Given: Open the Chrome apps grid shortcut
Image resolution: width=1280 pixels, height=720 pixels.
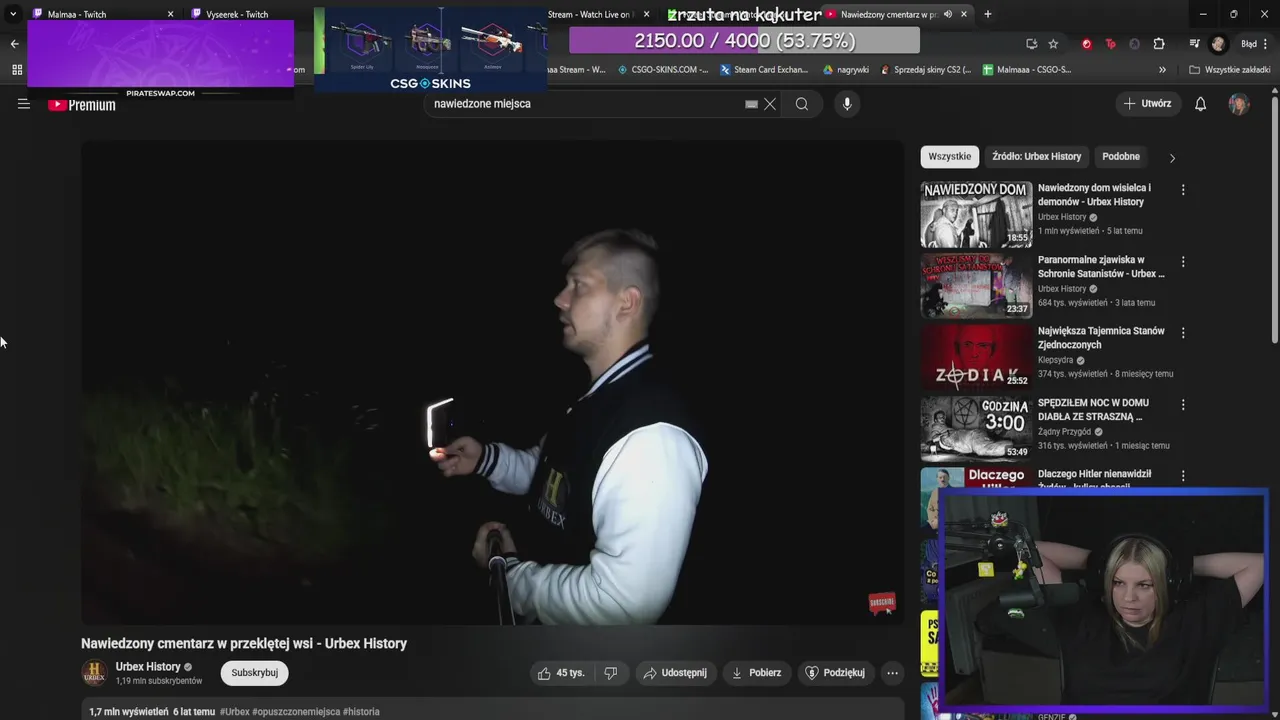Looking at the screenshot, I should point(16,70).
